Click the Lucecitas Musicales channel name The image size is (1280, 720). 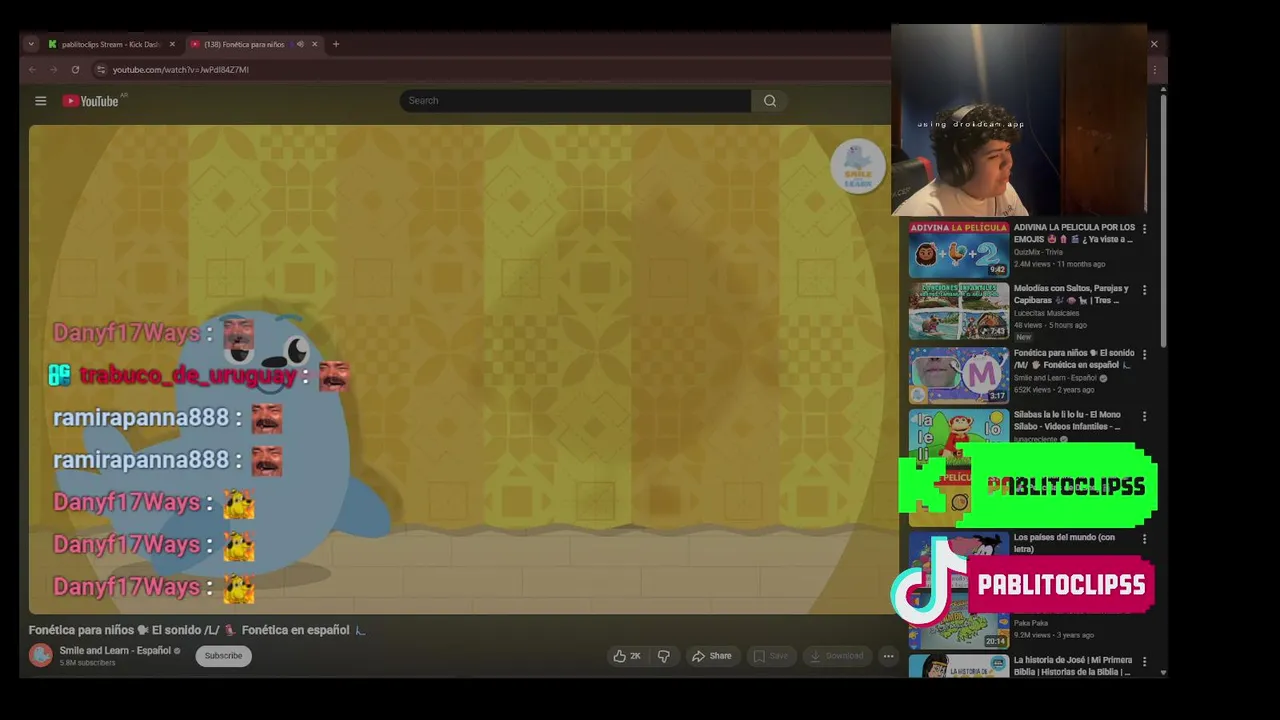coord(1046,313)
